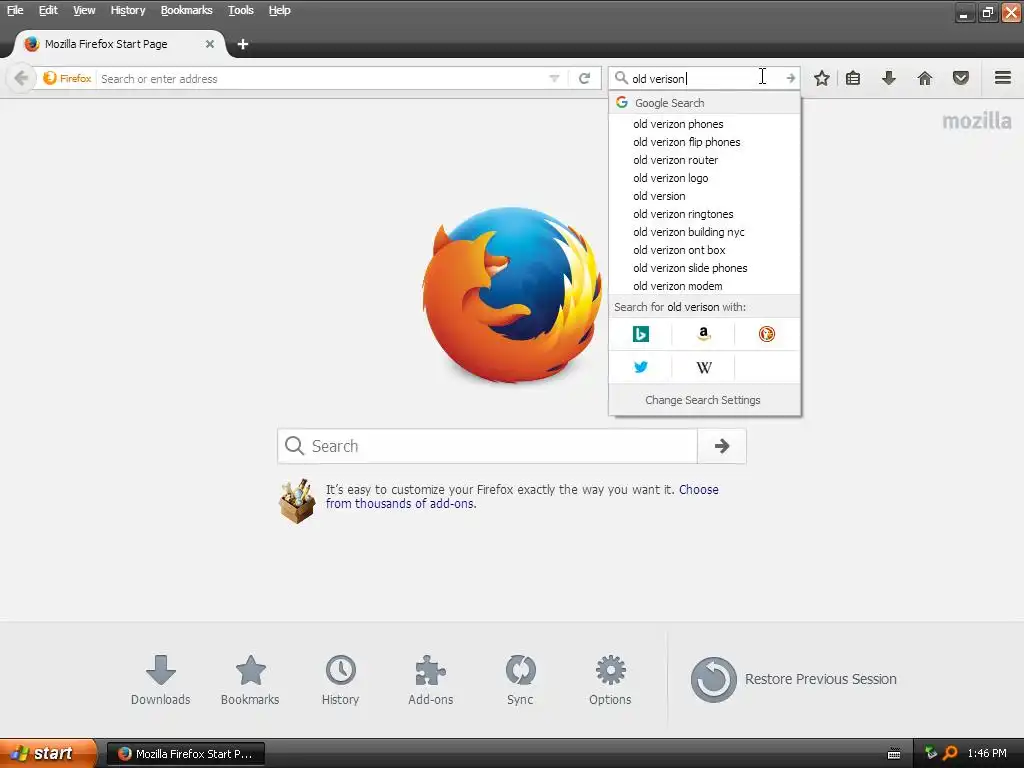Click Change Search Settings
The width and height of the screenshot is (1024, 768).
click(x=703, y=400)
